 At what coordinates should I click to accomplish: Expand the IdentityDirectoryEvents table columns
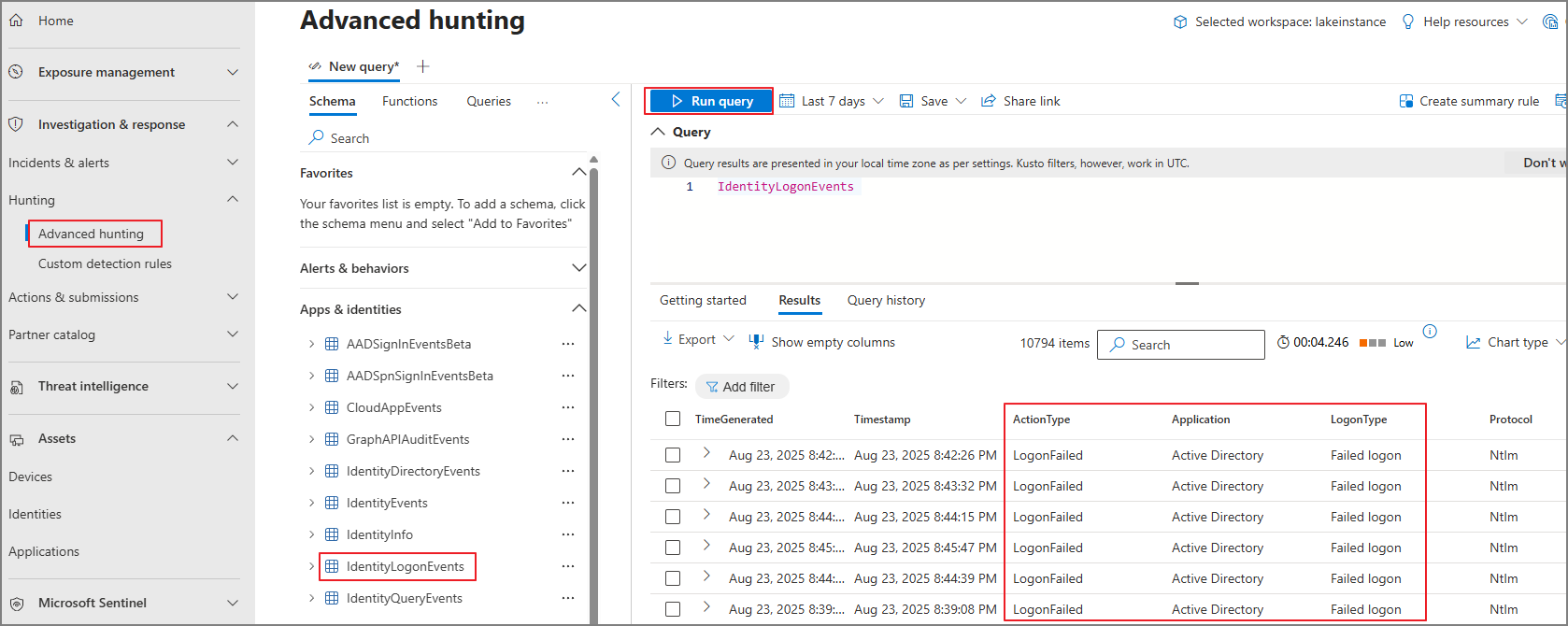click(x=311, y=471)
